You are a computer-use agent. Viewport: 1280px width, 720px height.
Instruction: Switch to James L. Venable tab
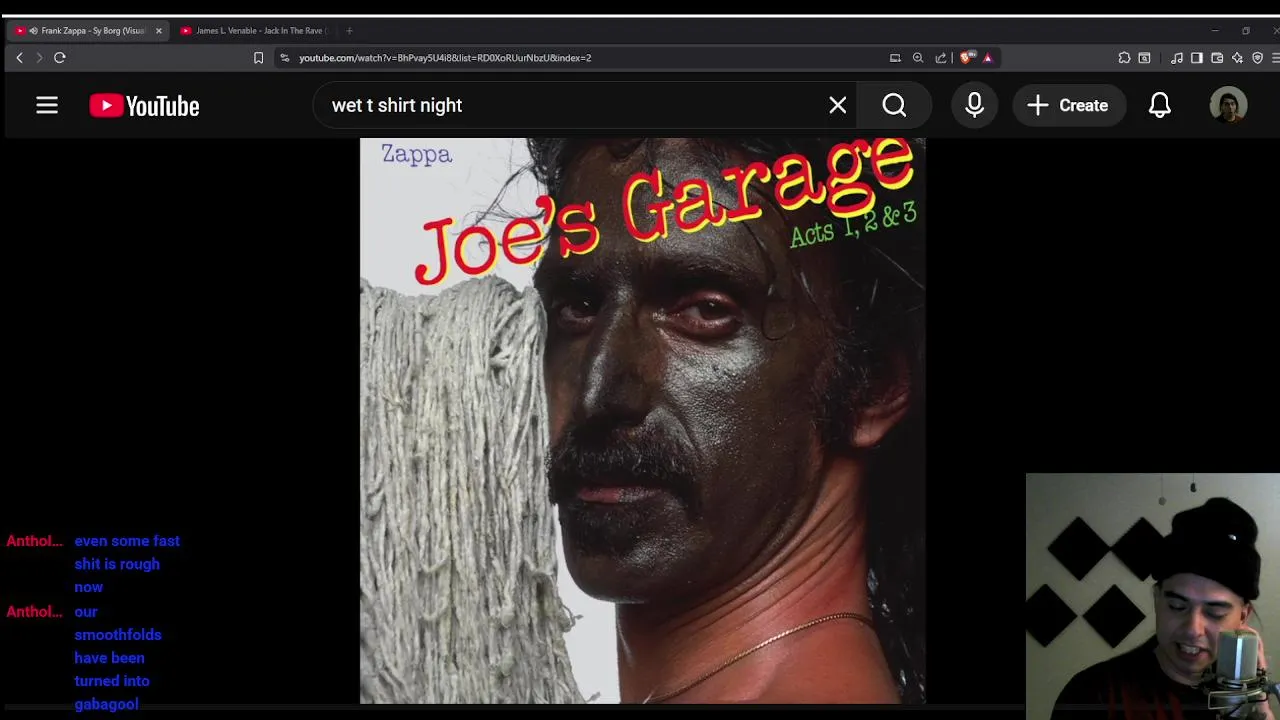pyautogui.click(x=255, y=31)
